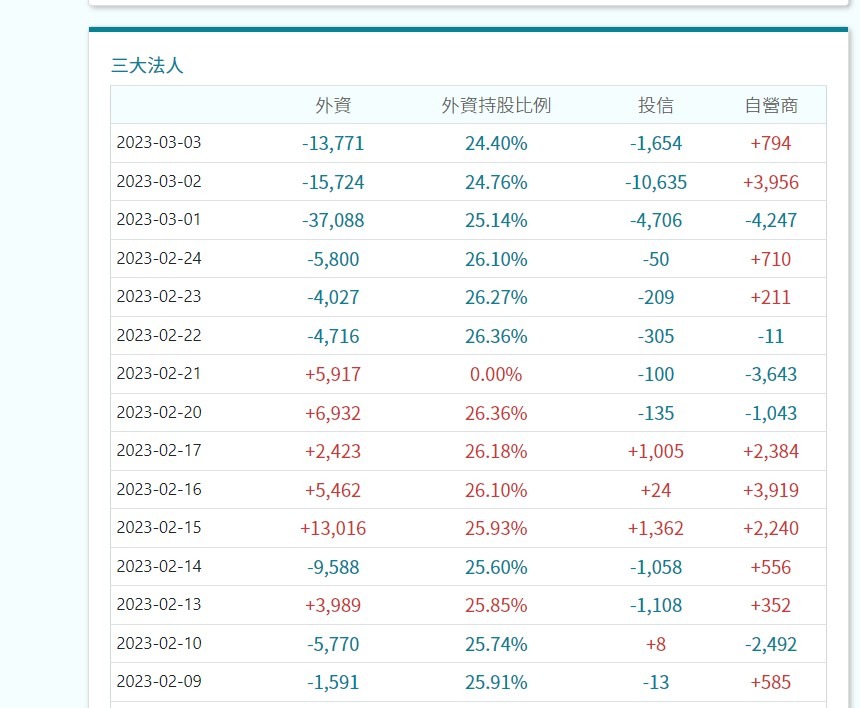Select the +3,919 自營商 value
The height and width of the screenshot is (708, 860).
pos(771,490)
